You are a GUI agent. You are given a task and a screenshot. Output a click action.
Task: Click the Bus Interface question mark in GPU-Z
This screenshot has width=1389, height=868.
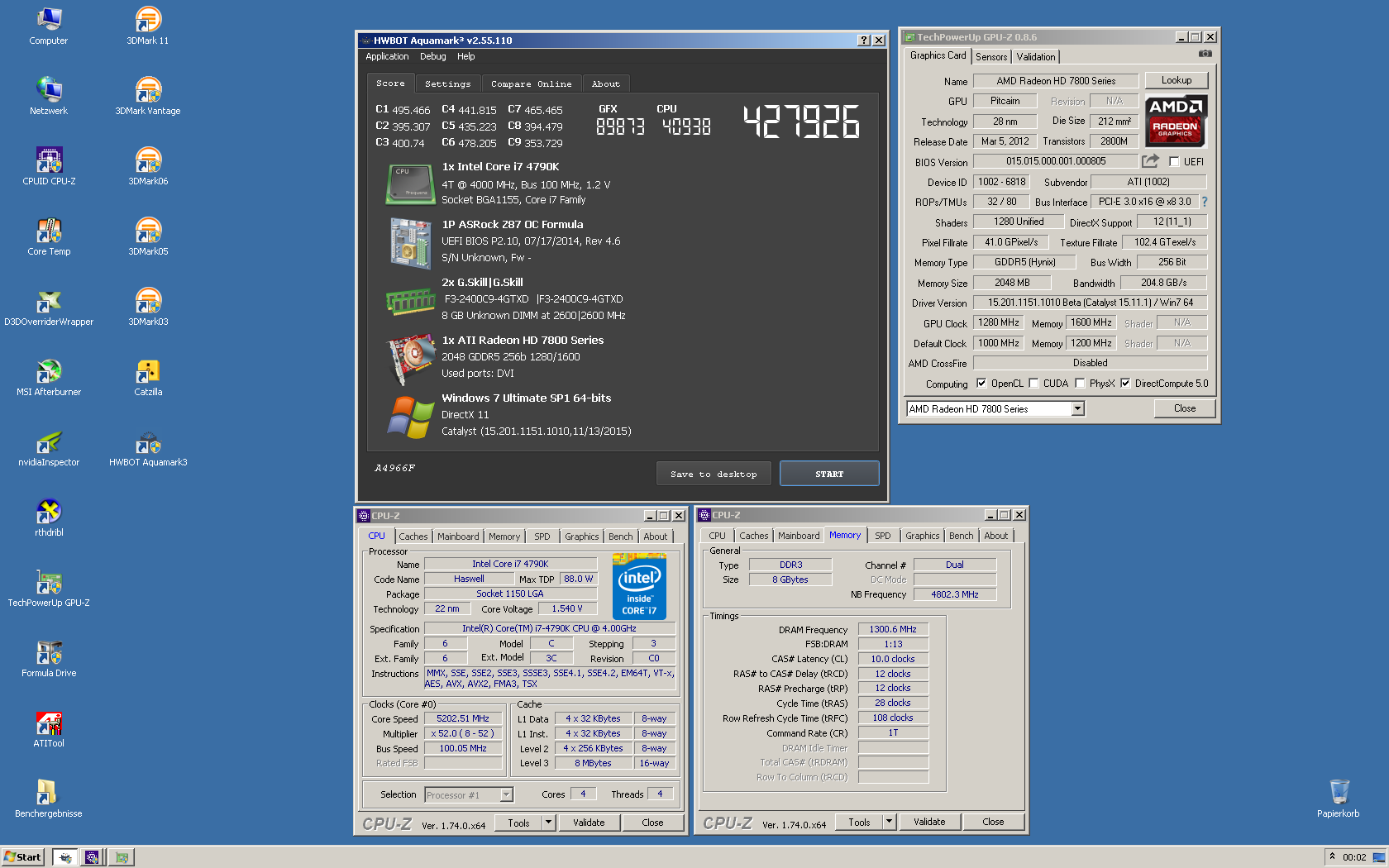pyautogui.click(x=1204, y=202)
